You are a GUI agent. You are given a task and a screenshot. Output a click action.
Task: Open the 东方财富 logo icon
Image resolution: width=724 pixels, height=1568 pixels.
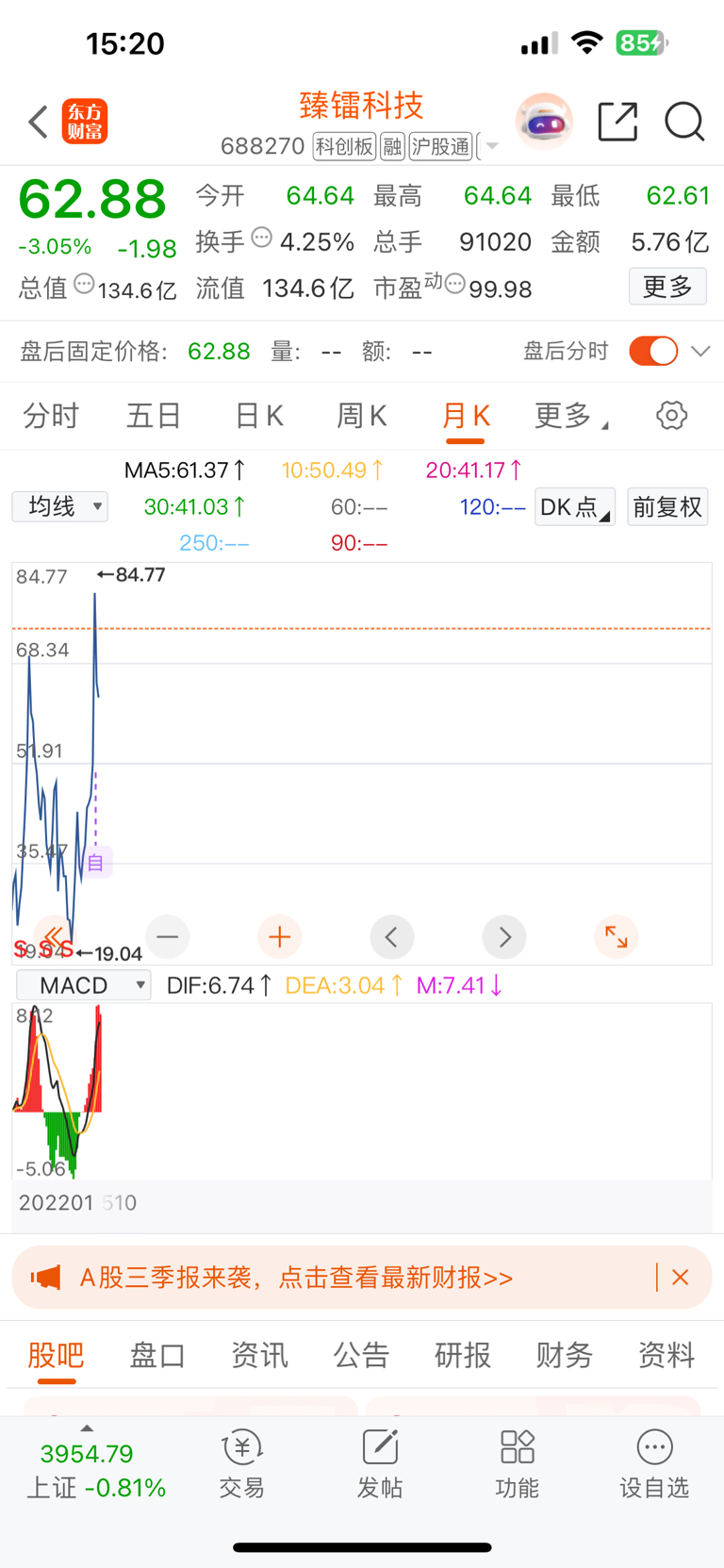click(x=85, y=122)
